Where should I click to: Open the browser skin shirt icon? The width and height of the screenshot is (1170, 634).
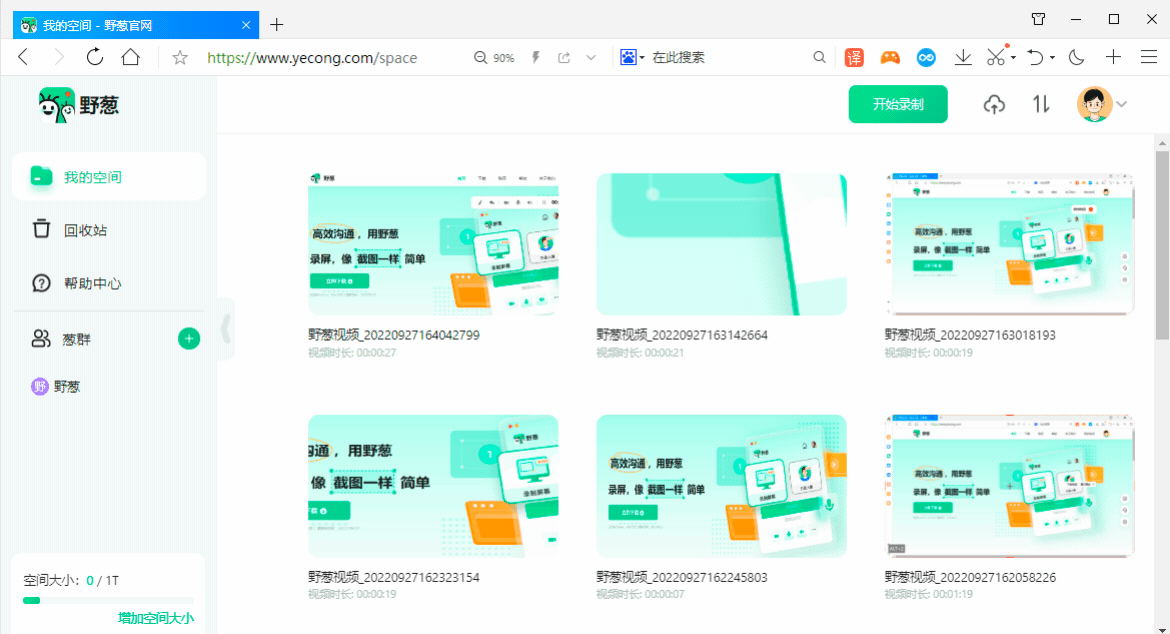[x=1038, y=19]
